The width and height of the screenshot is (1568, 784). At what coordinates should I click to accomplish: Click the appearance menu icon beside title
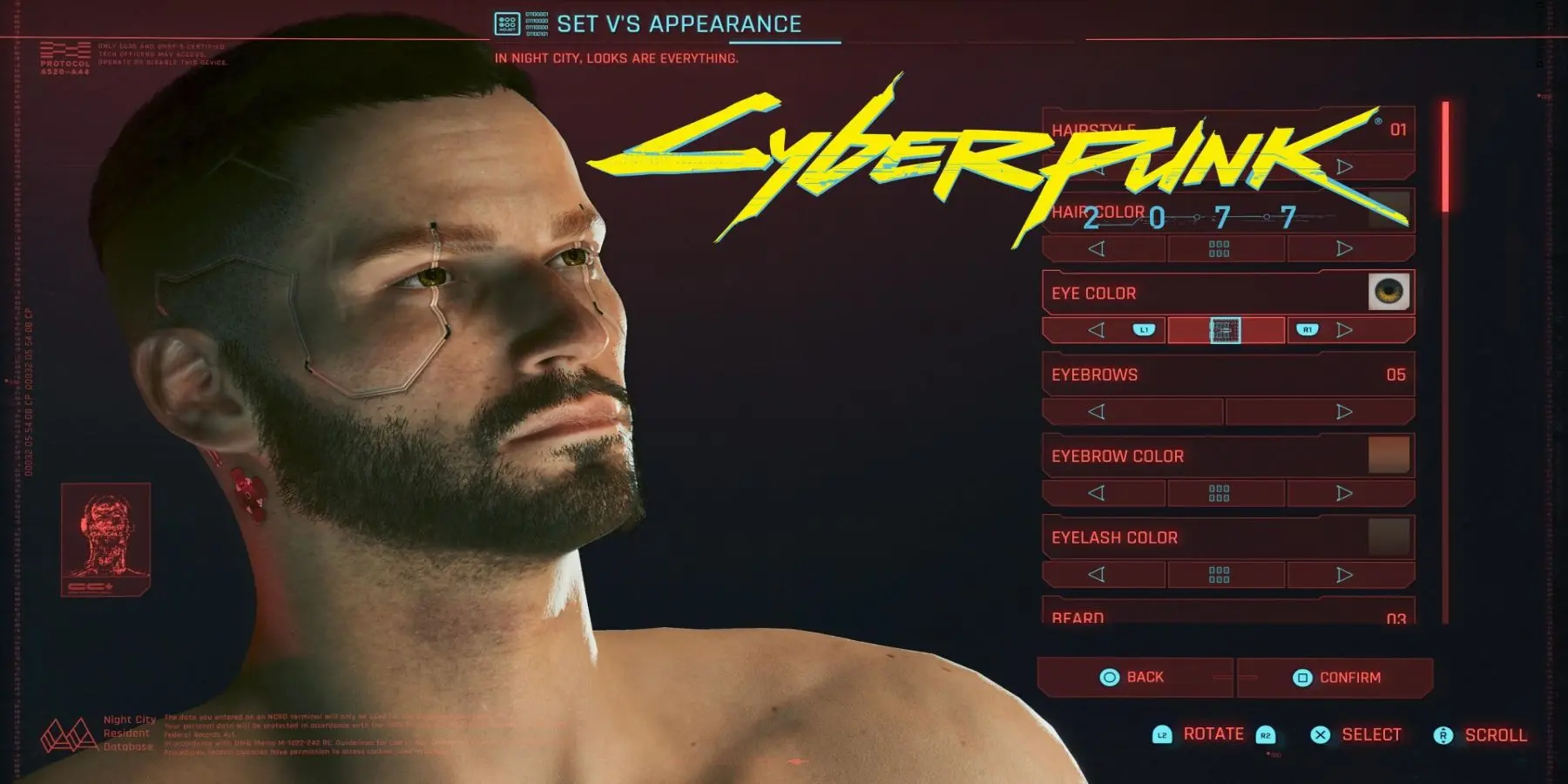click(507, 24)
